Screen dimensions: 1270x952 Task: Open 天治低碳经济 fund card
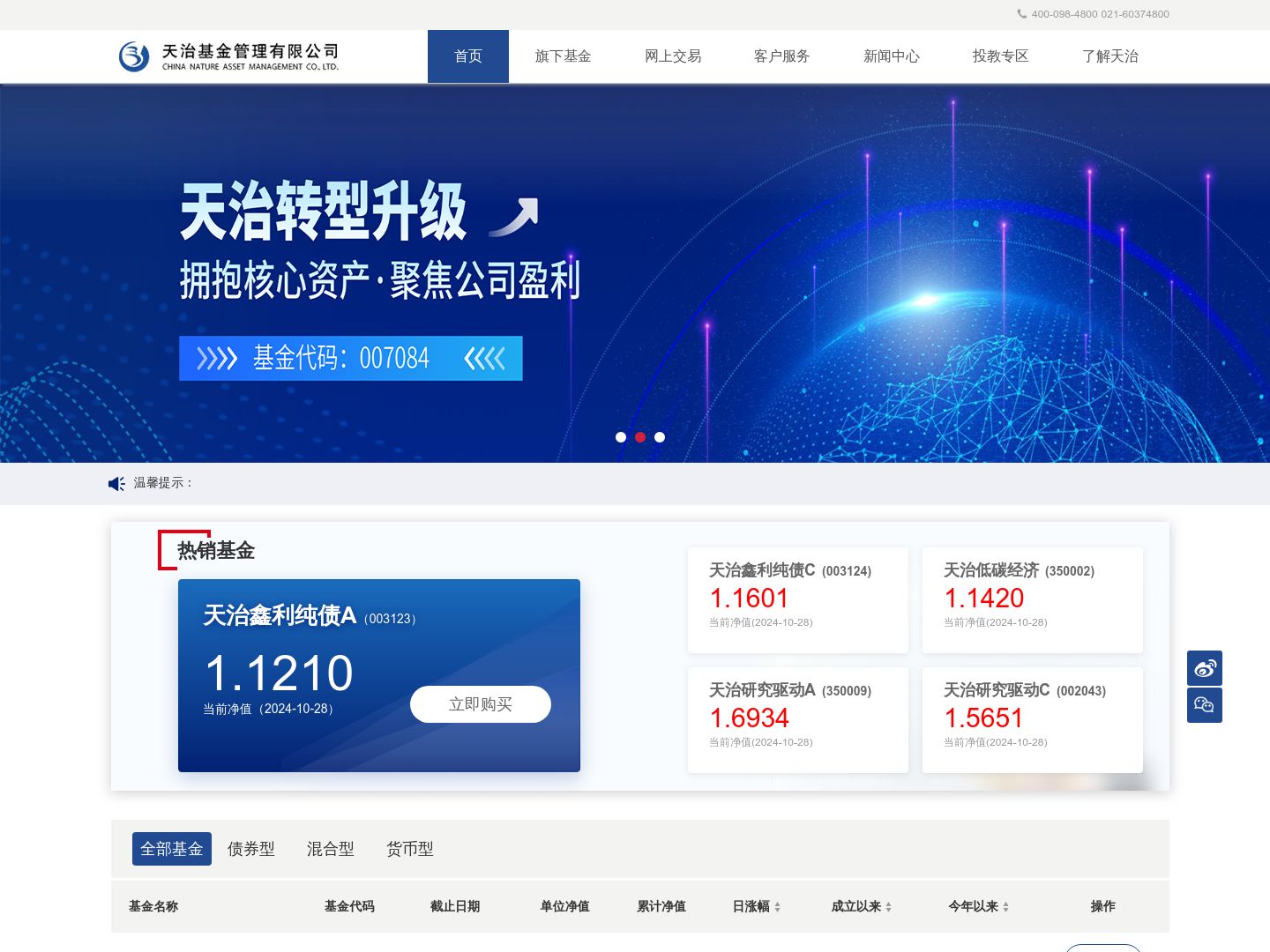tap(1033, 600)
